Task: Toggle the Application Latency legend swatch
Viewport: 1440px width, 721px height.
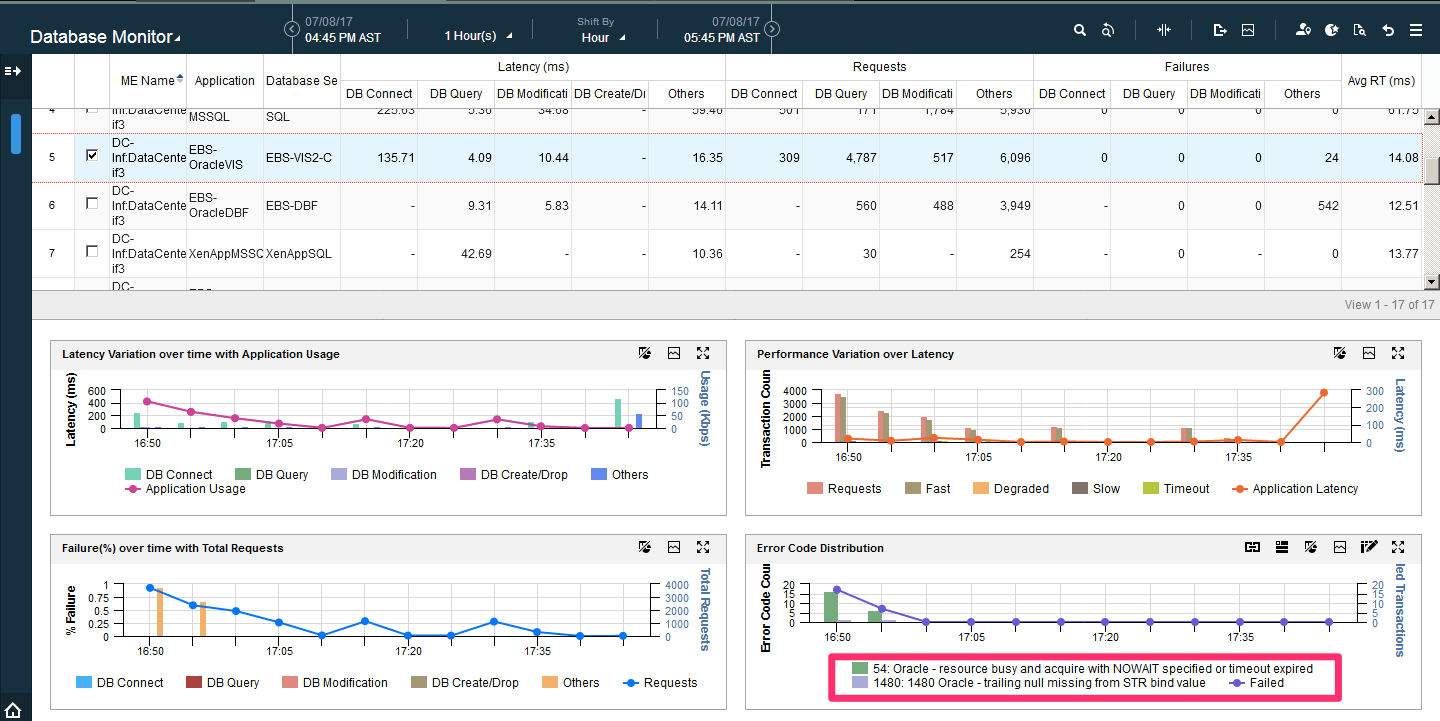Action: point(1240,489)
